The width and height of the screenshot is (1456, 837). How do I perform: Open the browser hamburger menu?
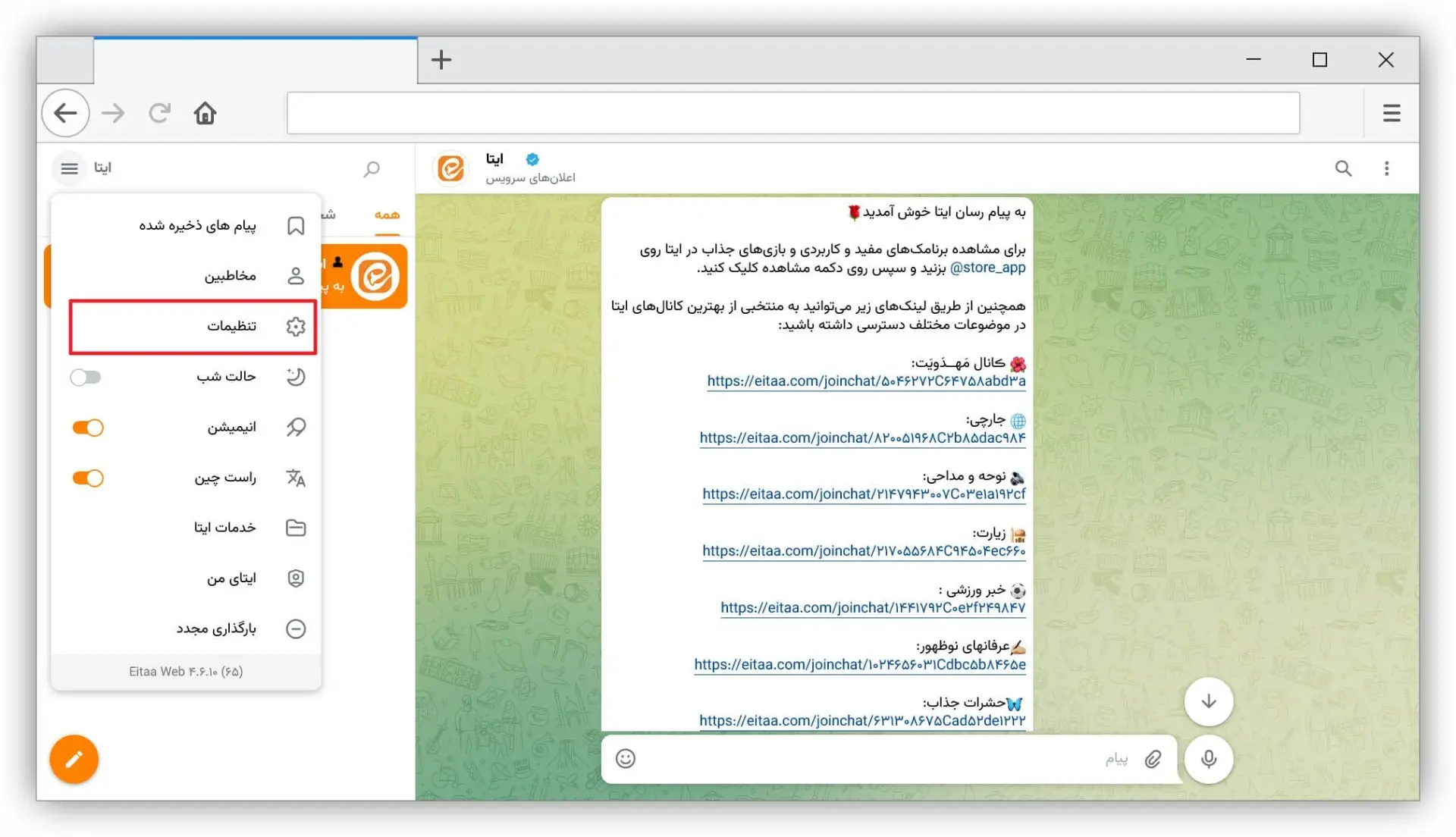1392,114
